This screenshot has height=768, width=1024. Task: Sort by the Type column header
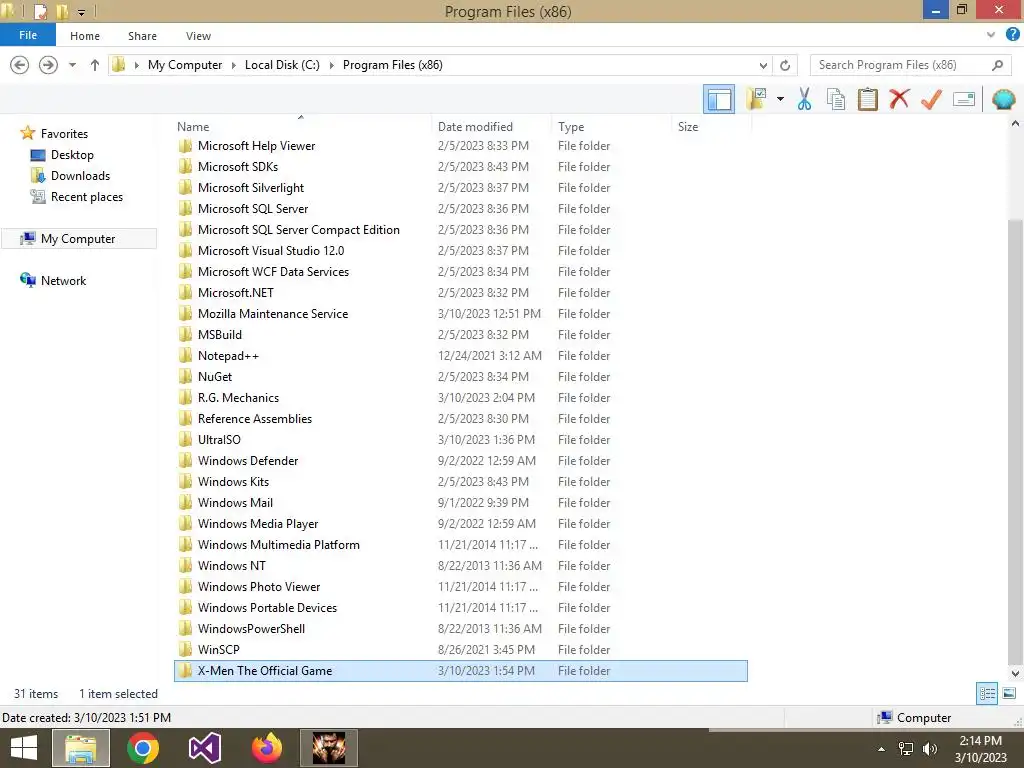click(611, 127)
